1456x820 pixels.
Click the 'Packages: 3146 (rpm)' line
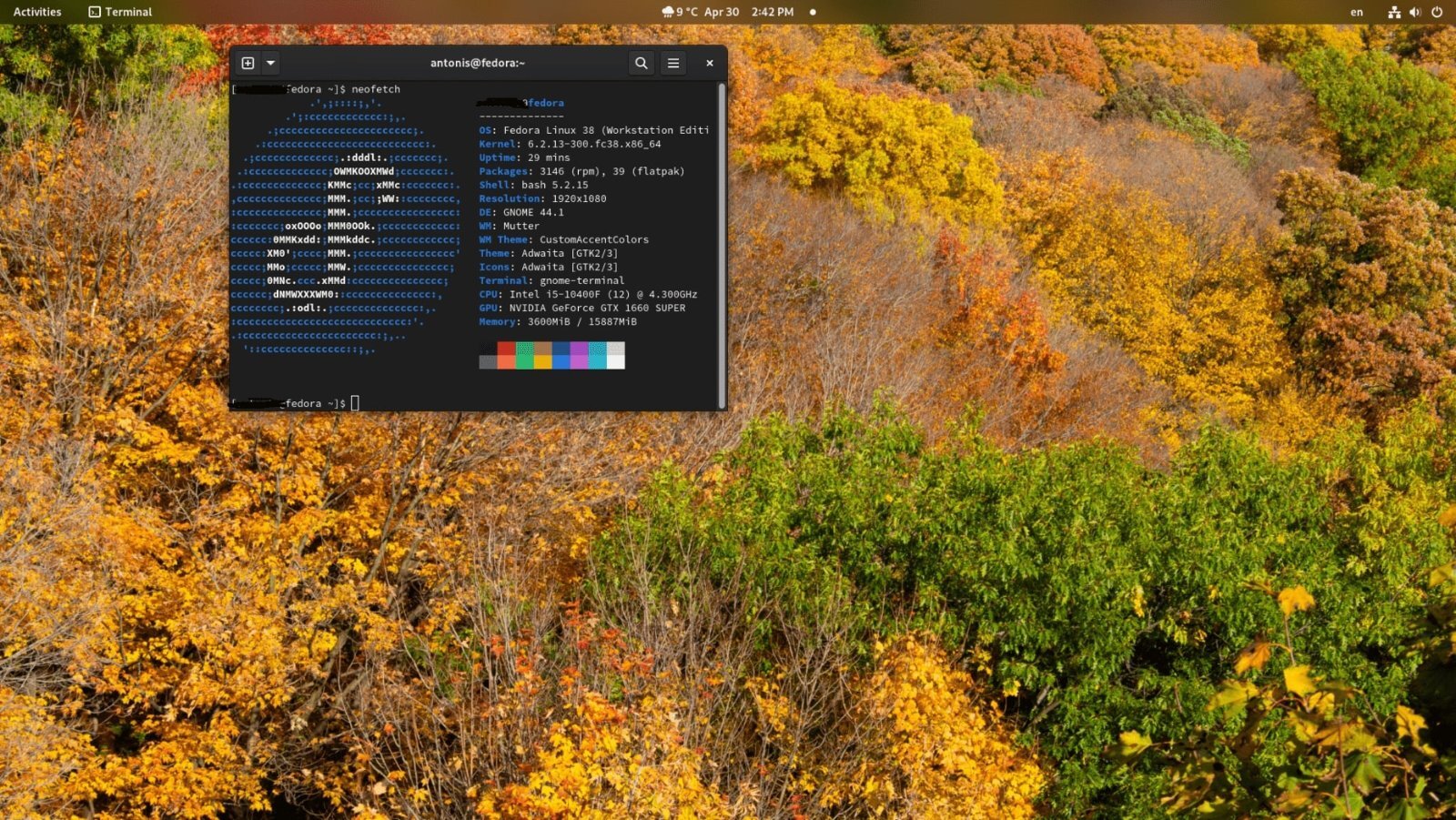582,171
